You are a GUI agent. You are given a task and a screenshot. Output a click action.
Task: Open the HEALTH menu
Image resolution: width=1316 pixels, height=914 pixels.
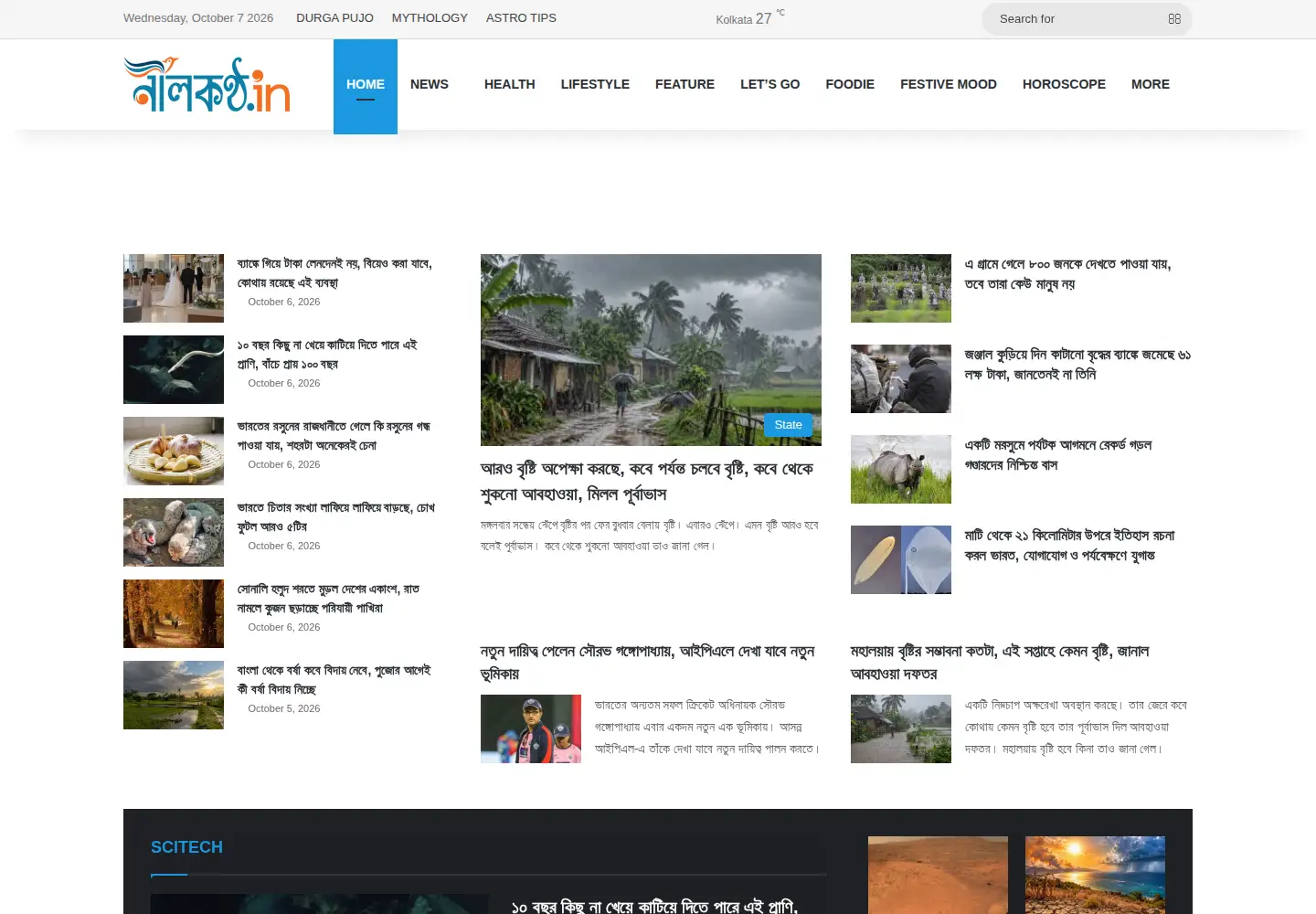coord(510,84)
